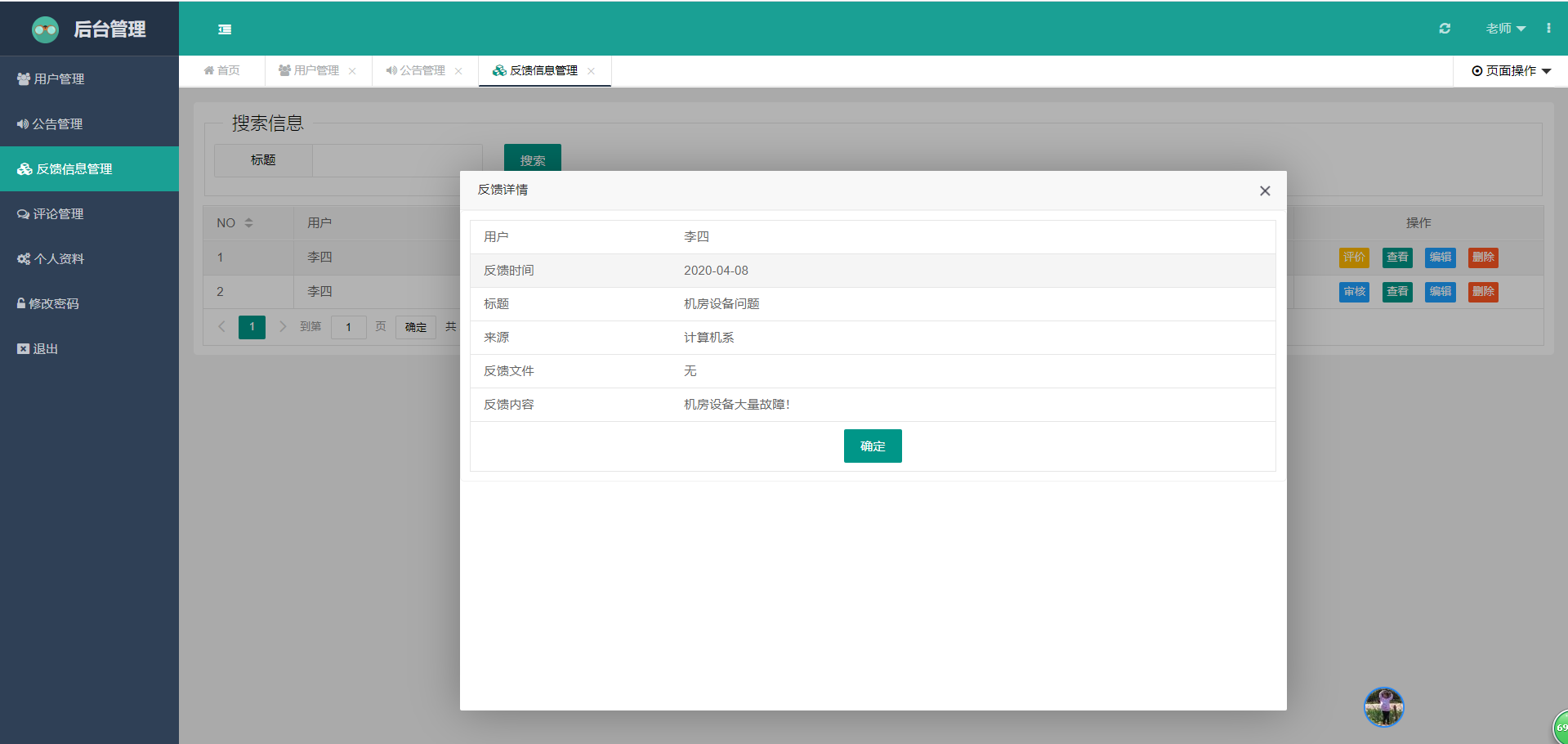Click 李四 in table row 2
Viewport: 1568px width, 744px height.
pos(319,292)
